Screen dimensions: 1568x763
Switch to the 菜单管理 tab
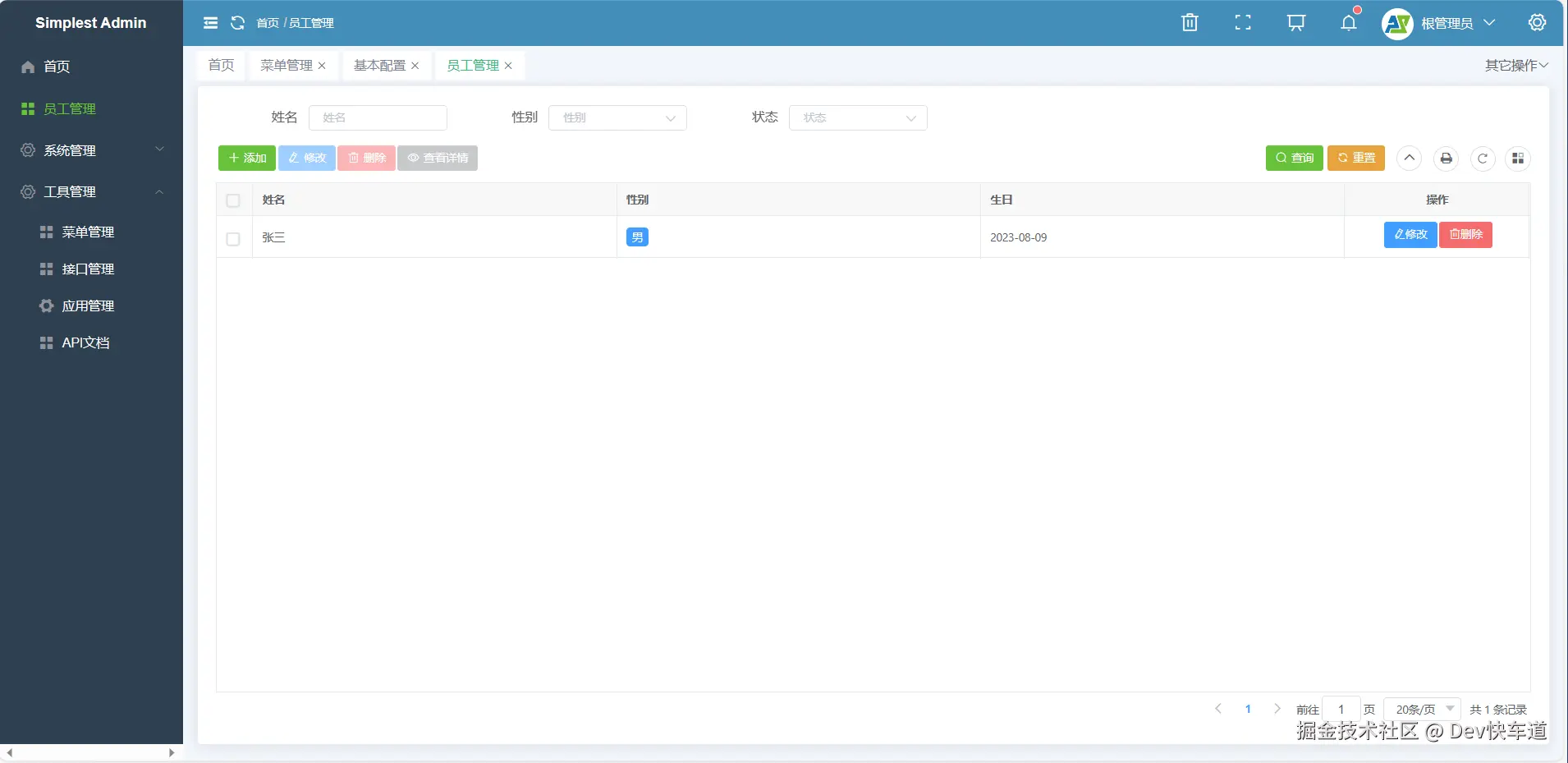(287, 66)
